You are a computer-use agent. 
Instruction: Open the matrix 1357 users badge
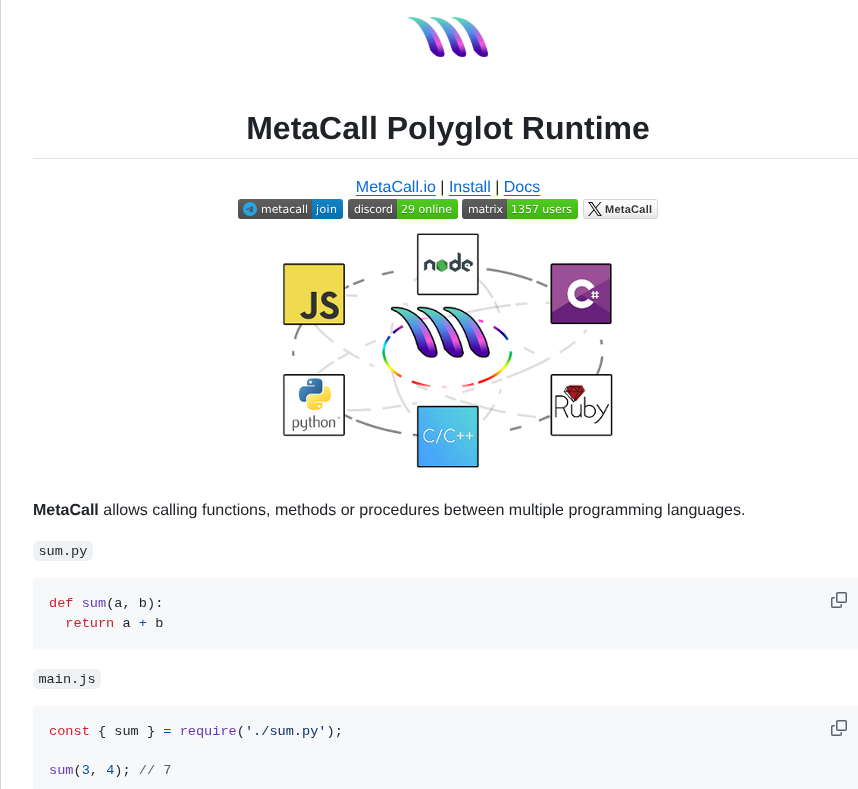pos(520,209)
